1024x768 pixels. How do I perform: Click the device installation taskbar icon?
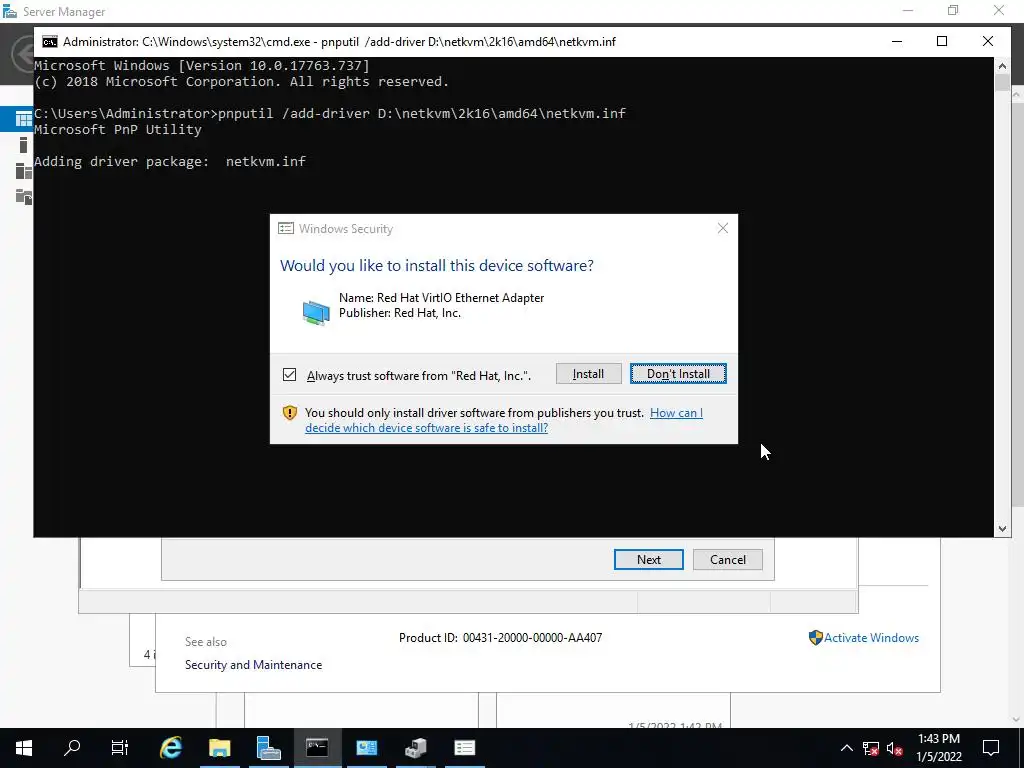415,748
